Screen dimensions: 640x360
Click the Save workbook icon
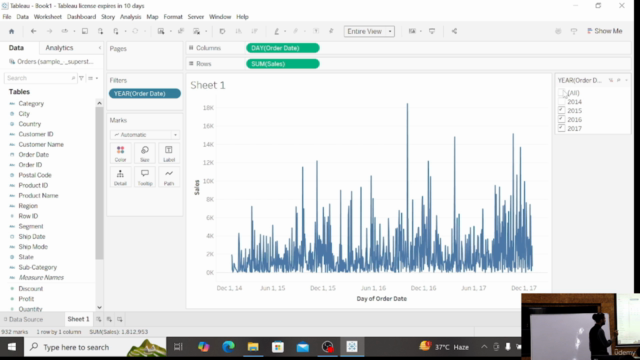point(85,31)
